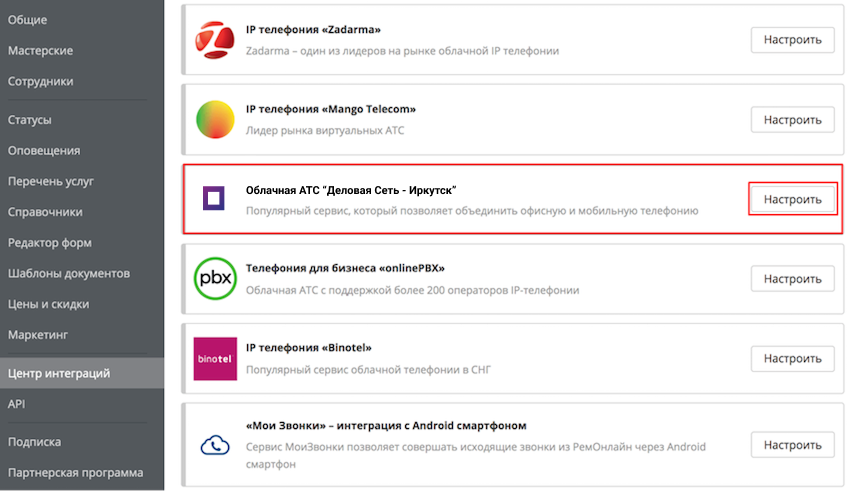Image resolution: width=850 pixels, height=491 pixels.
Task: Open Сотрудники sidebar item
Action: click(40, 82)
